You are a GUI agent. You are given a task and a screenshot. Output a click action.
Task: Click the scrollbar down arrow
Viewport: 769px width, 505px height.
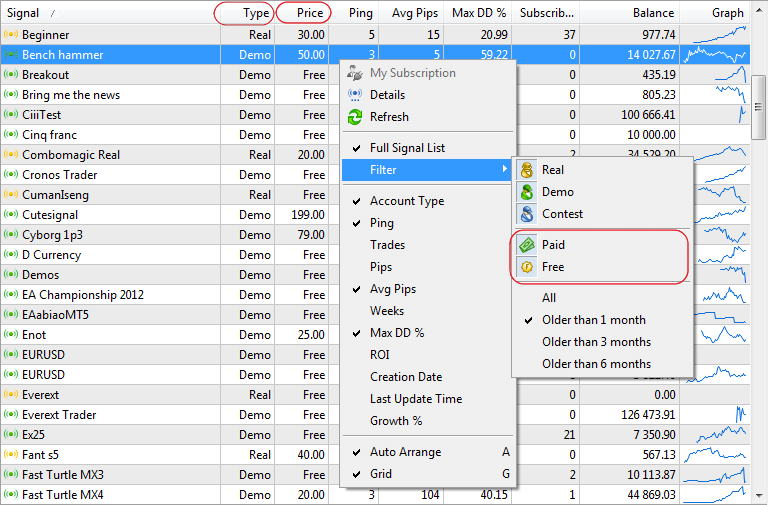click(x=758, y=496)
